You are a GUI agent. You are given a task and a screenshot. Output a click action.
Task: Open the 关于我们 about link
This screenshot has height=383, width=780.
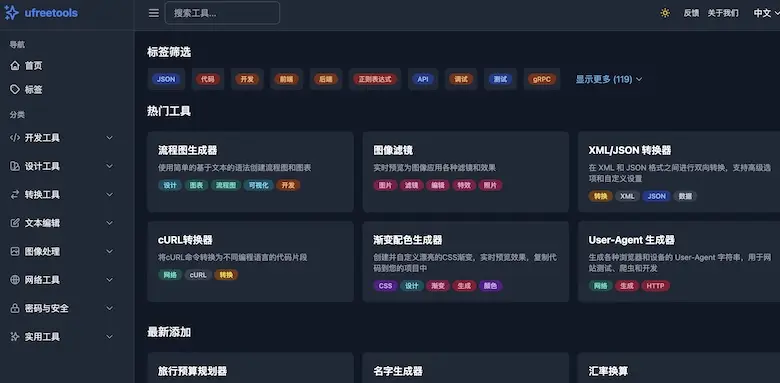tap(723, 13)
